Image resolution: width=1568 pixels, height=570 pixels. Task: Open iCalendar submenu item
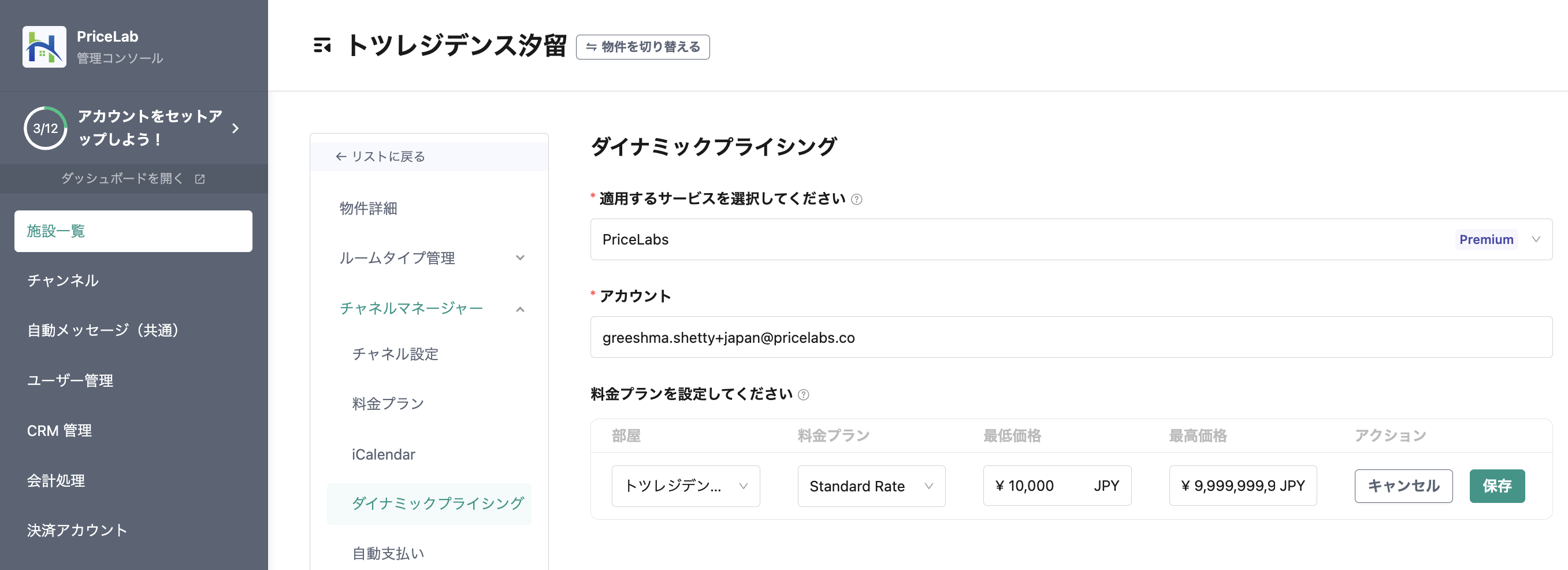point(384,454)
